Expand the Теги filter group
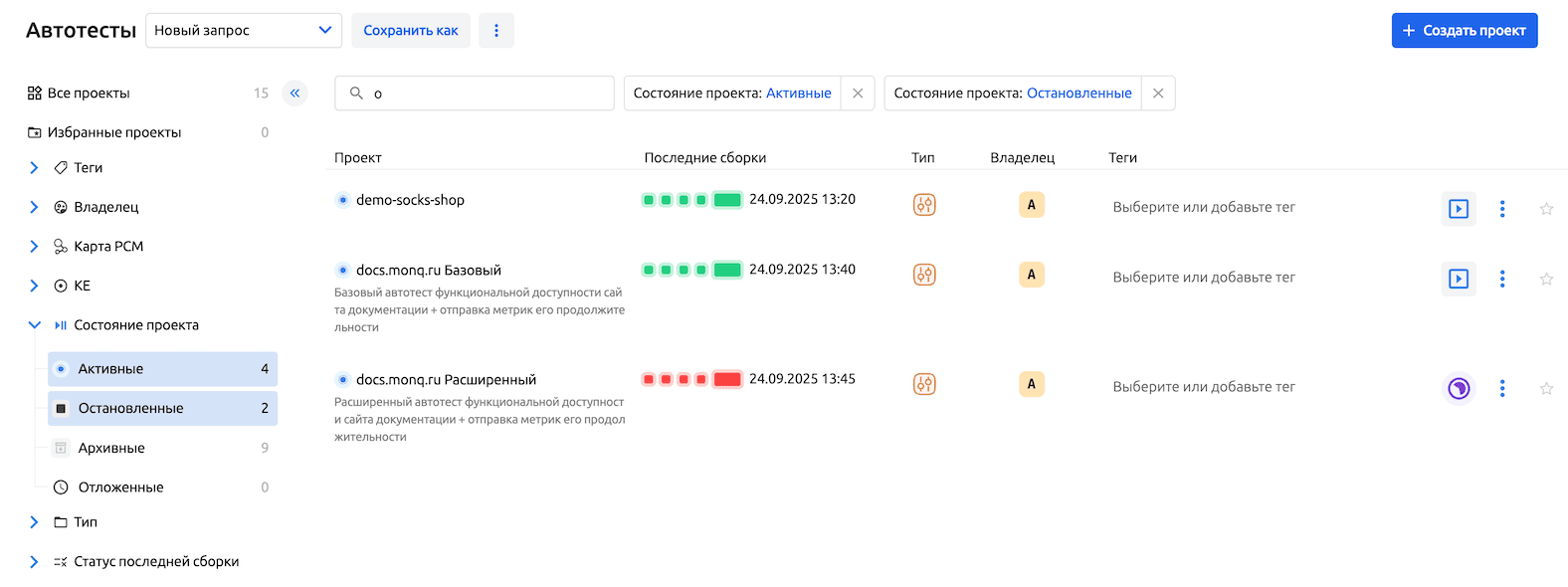Screen dimensions: 1568x587 click(x=34, y=168)
